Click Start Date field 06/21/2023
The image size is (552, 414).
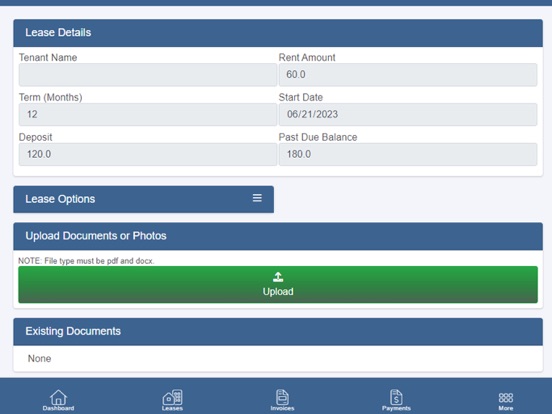click(408, 114)
